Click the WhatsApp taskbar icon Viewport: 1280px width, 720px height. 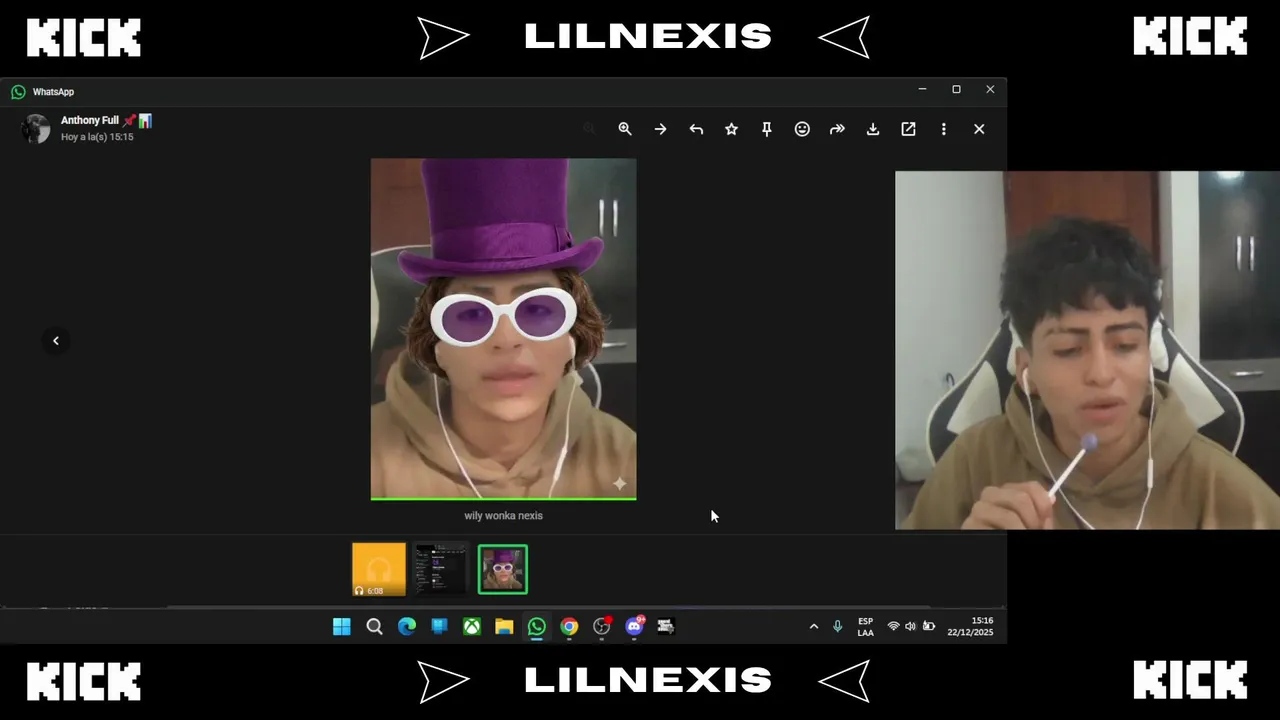pyautogui.click(x=537, y=627)
